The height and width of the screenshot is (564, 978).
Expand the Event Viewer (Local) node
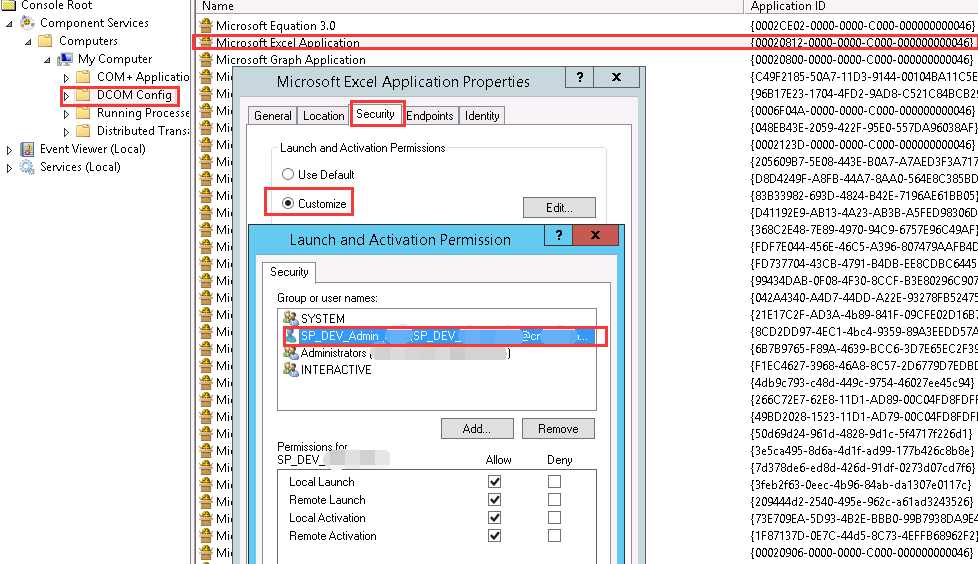point(9,150)
